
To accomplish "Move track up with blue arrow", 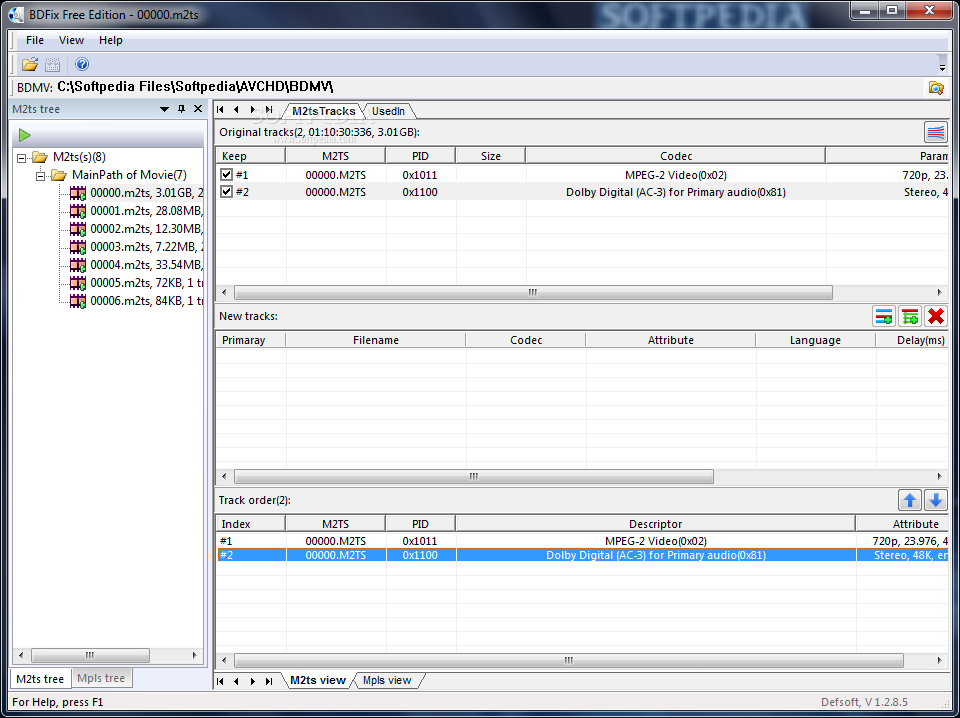I will click(x=910, y=500).
